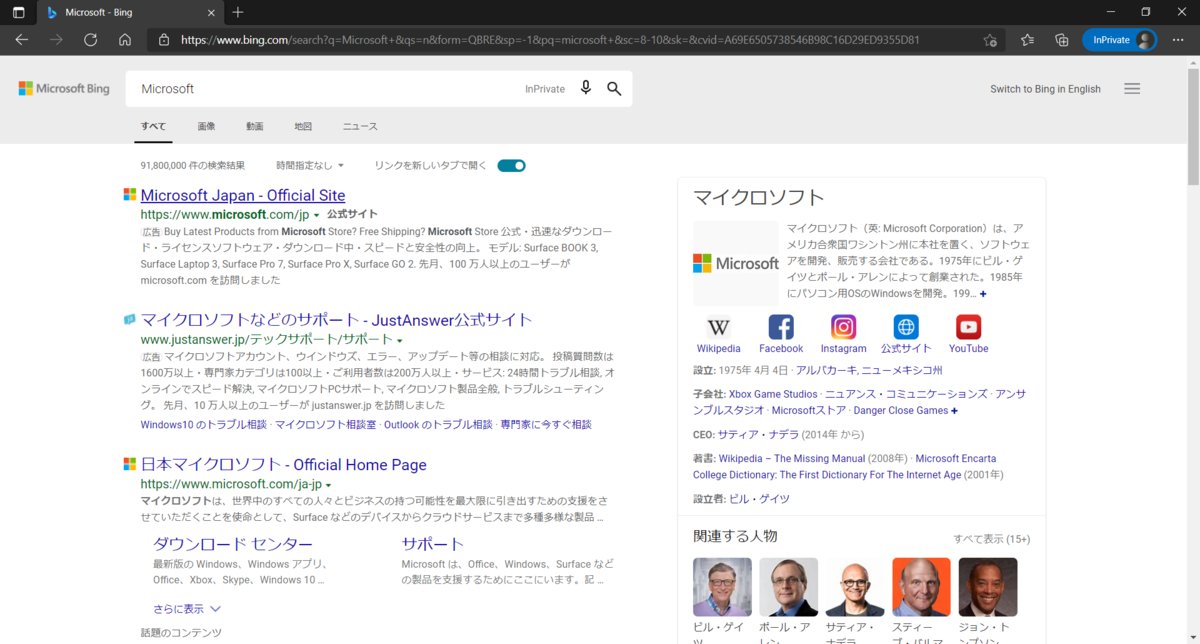Click first related person photo ビル・ゲイツ
The width and height of the screenshot is (1200, 644).
[x=722, y=587]
